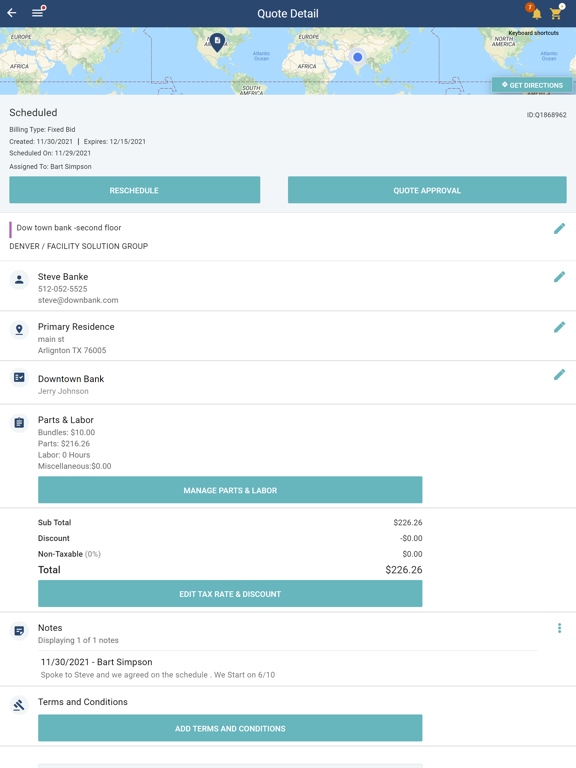Open notifications bell
This screenshot has width=576, height=768.
coord(537,14)
